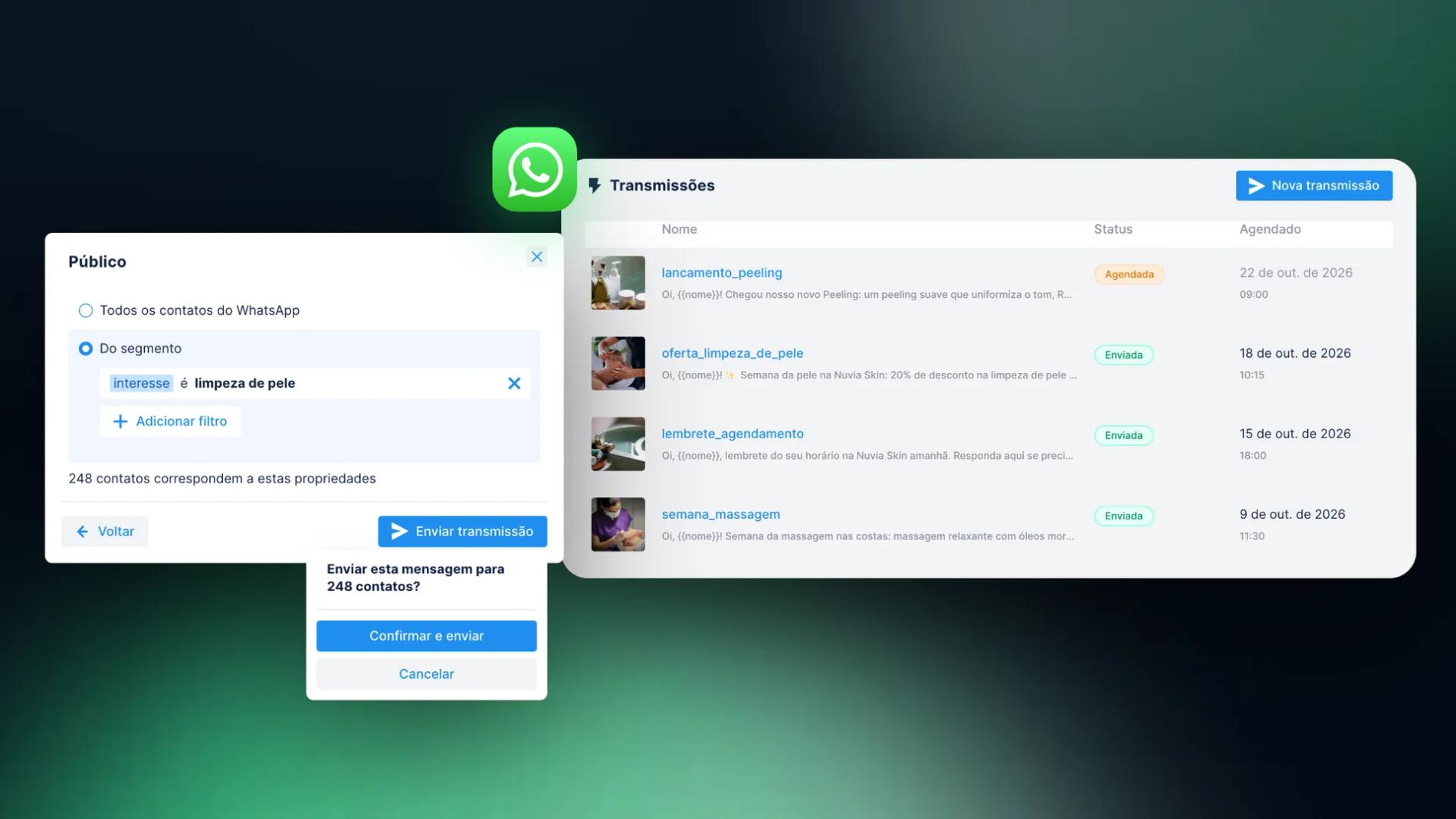Click Enviada badge for semana_massagem
This screenshot has height=819, width=1456.
(1123, 516)
